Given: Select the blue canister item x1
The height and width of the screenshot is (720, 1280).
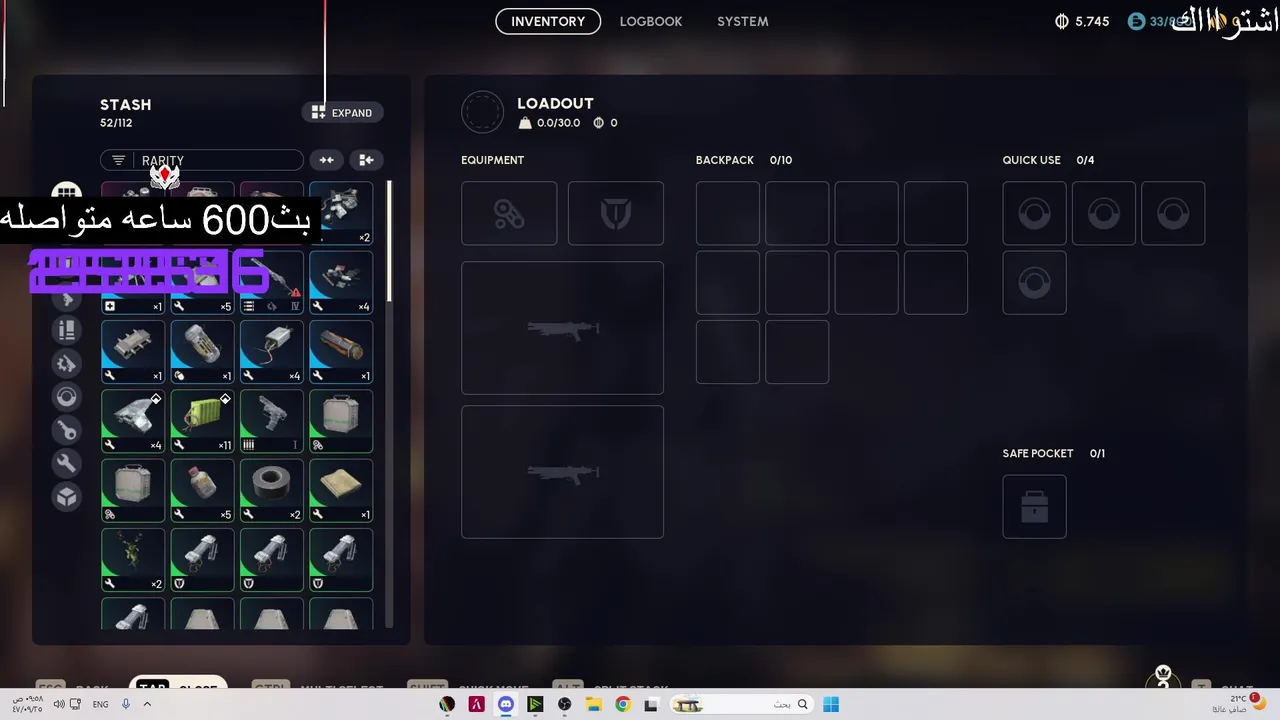Looking at the screenshot, I should tap(202, 351).
